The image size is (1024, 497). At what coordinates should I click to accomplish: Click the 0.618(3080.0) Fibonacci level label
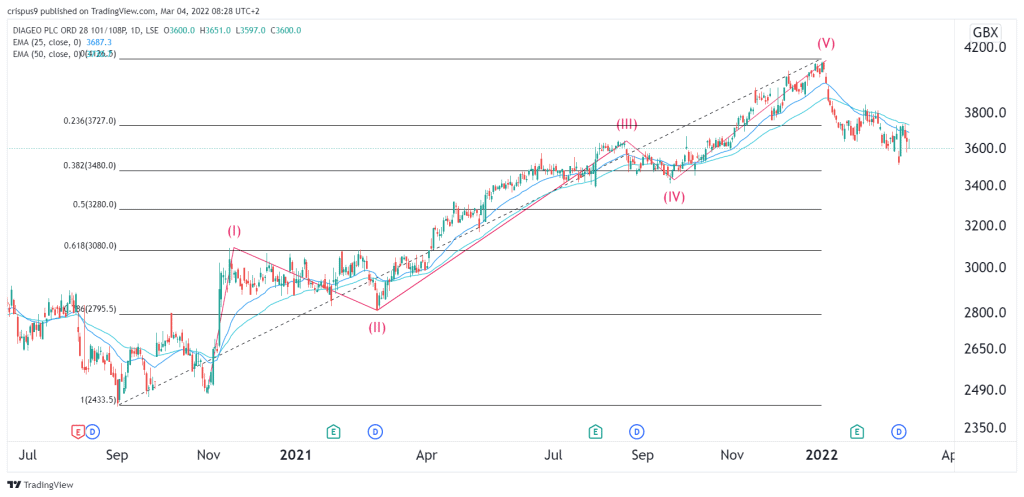89,246
